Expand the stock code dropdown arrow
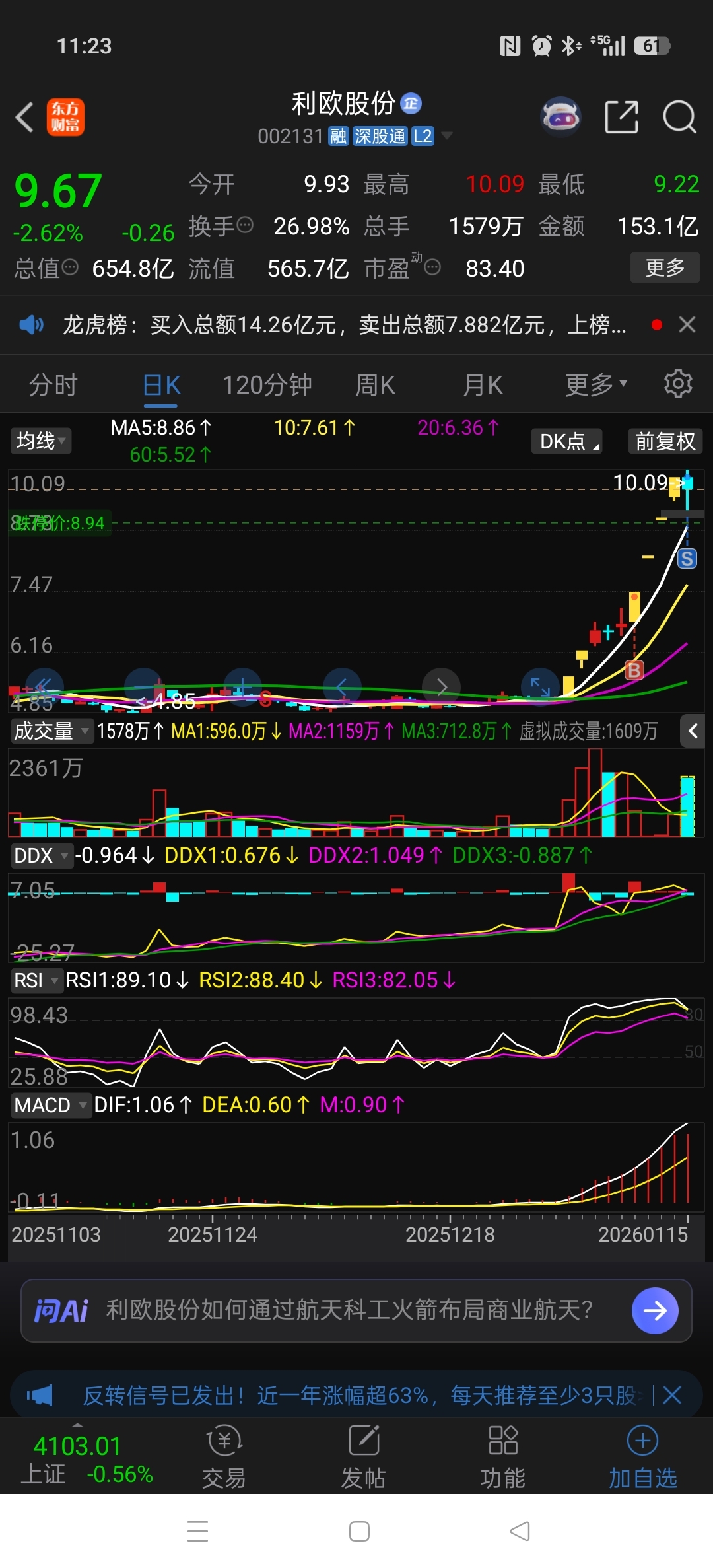Viewport: 713px width, 1568px height. [x=447, y=135]
